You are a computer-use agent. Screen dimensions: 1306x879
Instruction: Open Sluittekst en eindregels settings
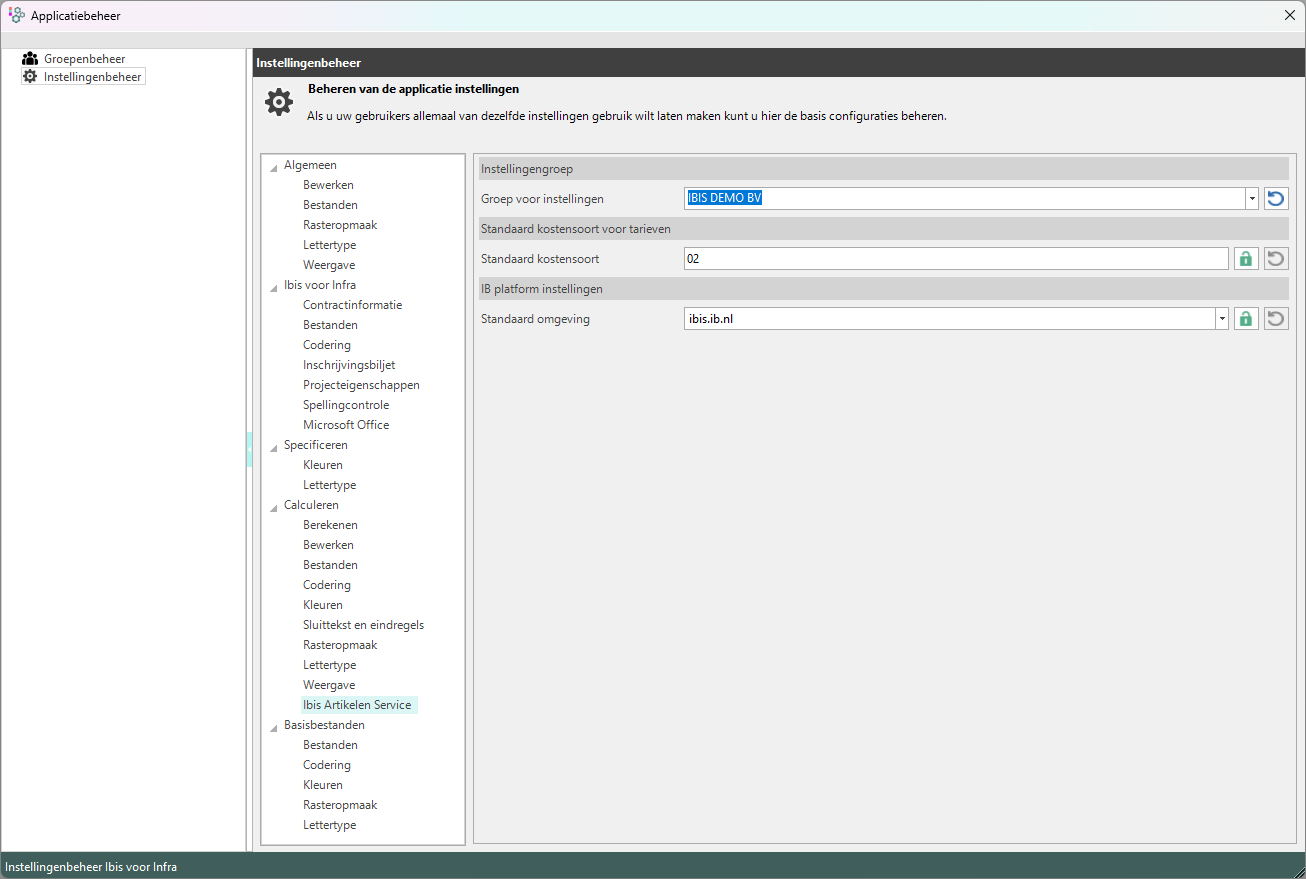[363, 625]
